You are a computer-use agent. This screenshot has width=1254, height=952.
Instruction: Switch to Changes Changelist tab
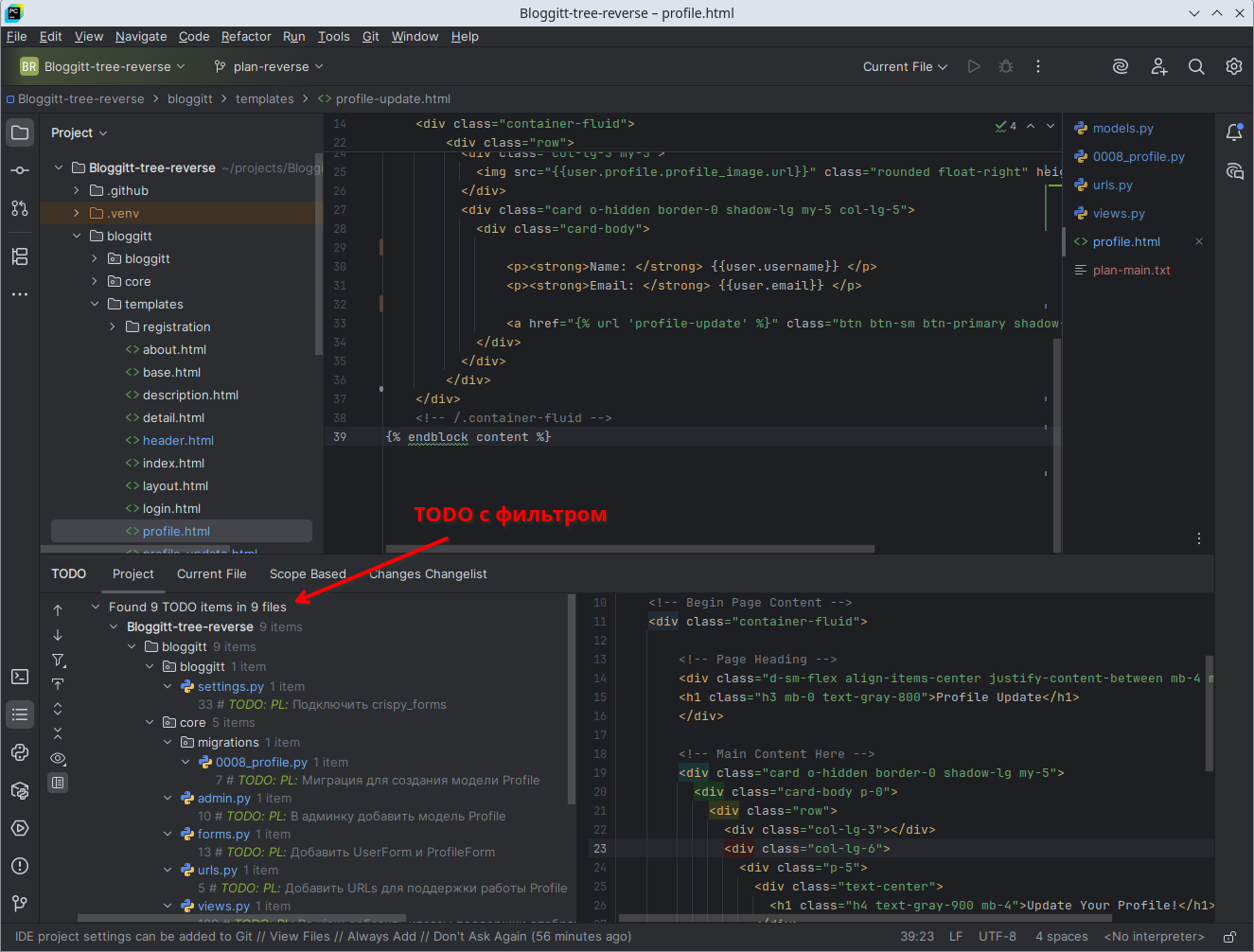[x=428, y=573]
